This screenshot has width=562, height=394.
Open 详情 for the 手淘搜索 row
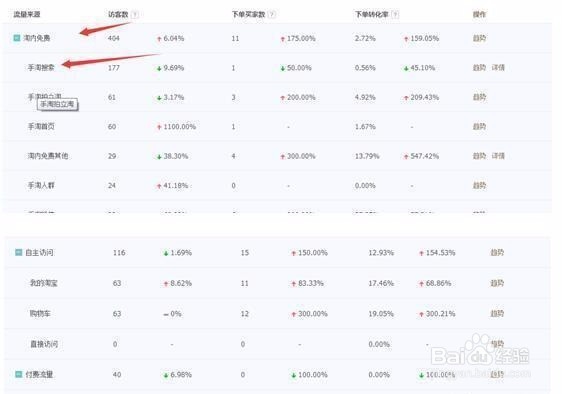(x=498, y=68)
